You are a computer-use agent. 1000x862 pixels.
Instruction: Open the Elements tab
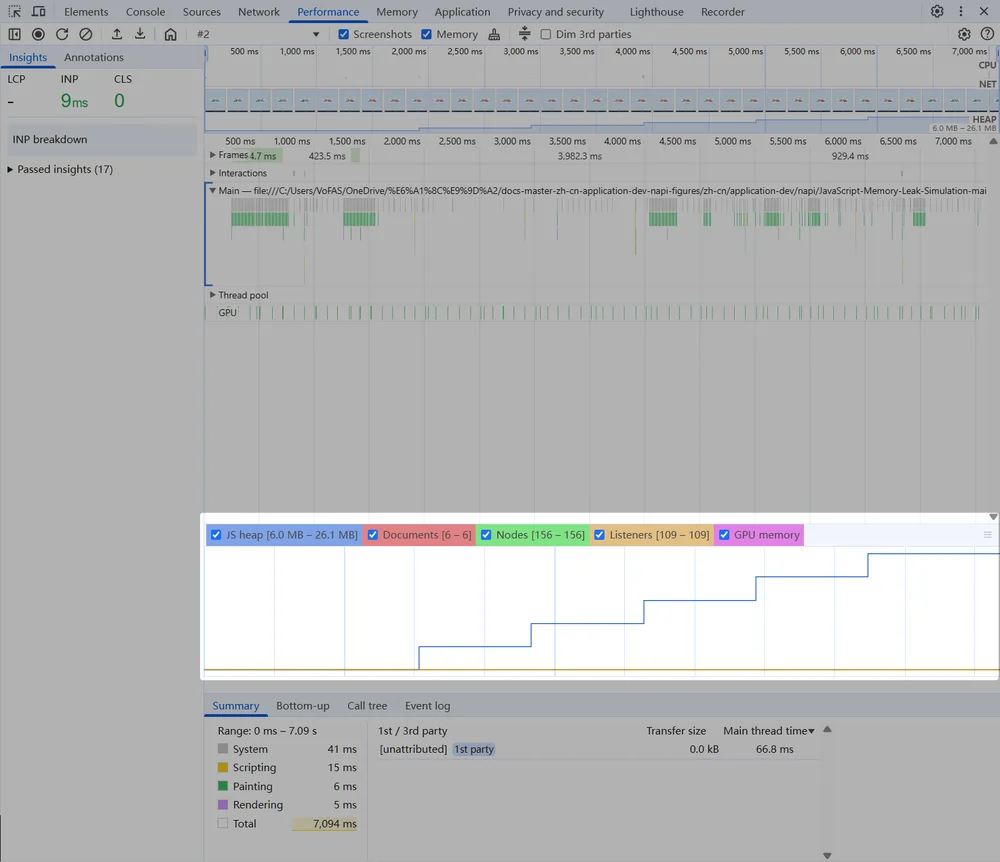(x=86, y=12)
